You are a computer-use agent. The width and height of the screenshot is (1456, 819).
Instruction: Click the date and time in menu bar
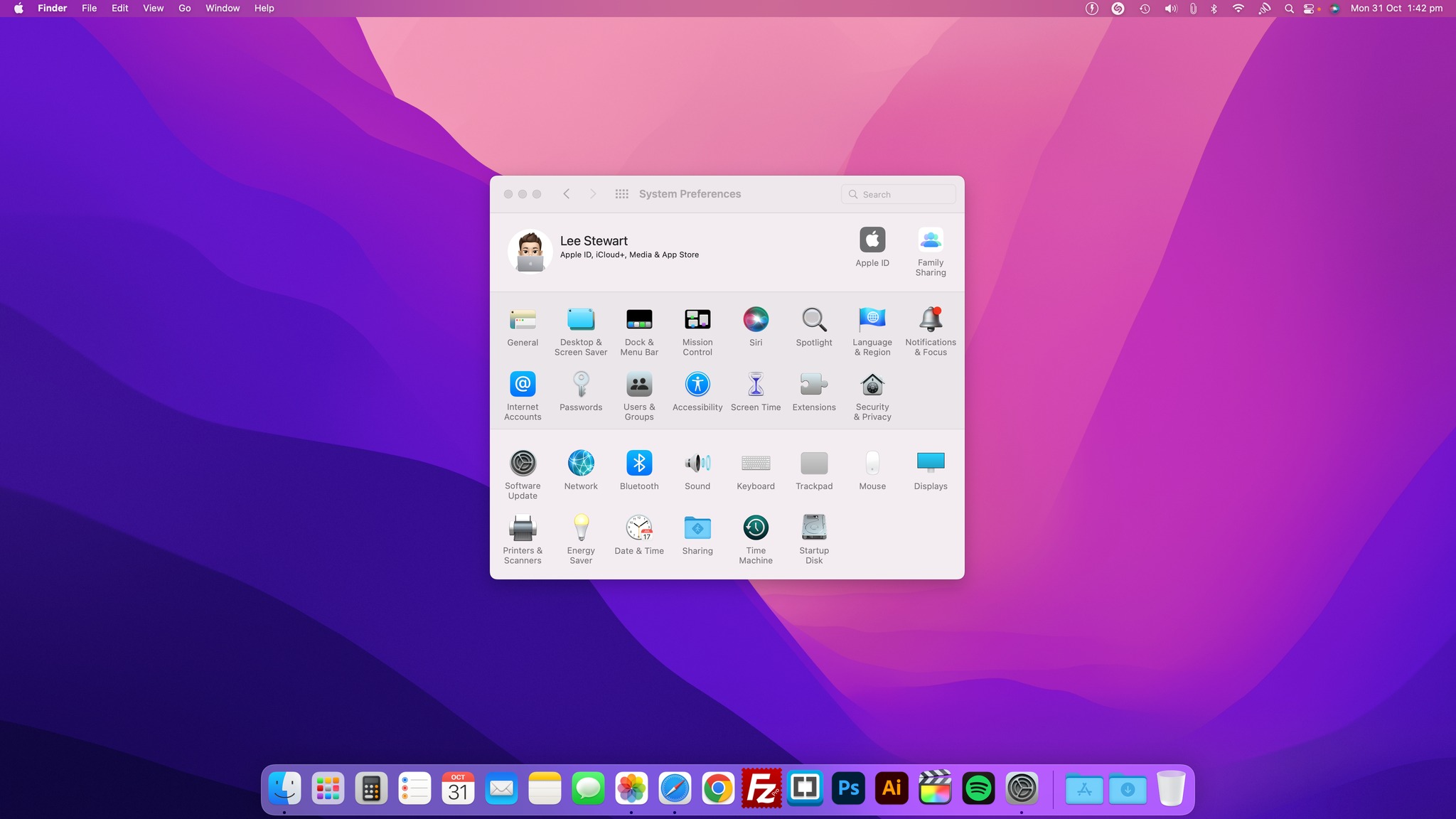tap(1396, 9)
